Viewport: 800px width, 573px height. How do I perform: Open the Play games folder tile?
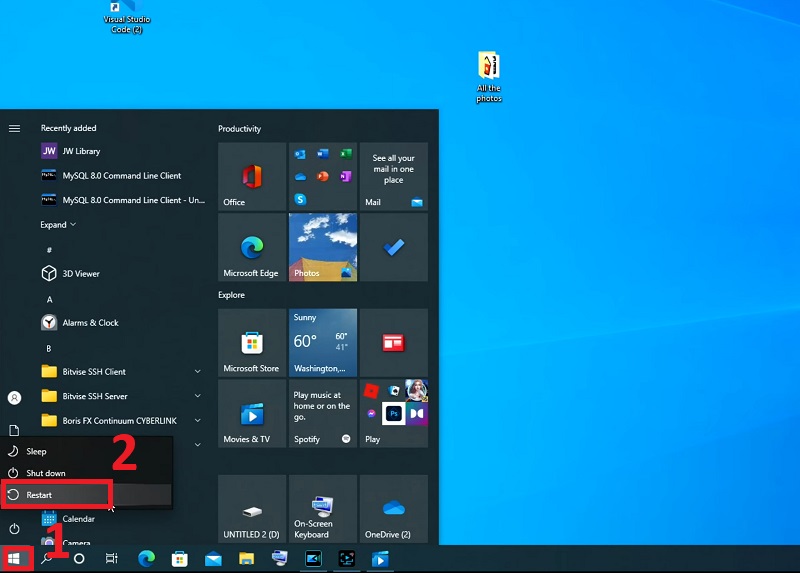[393, 413]
